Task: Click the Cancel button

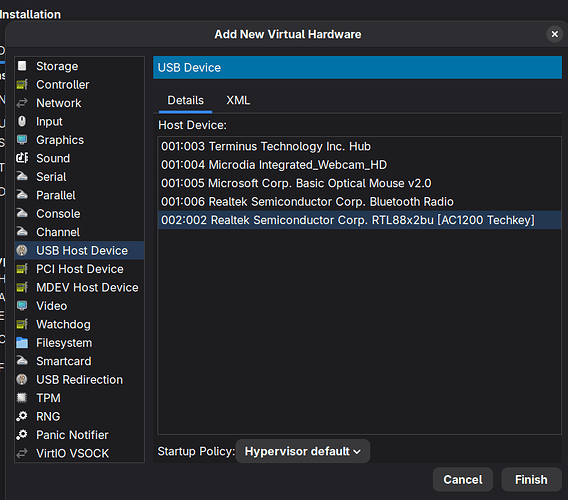Action: (x=463, y=480)
